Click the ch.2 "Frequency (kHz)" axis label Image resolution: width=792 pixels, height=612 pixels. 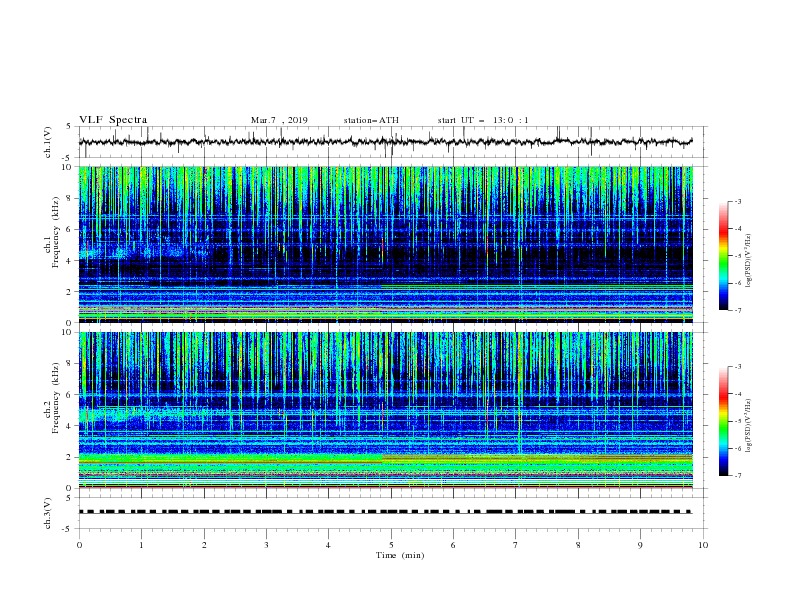(x=56, y=398)
